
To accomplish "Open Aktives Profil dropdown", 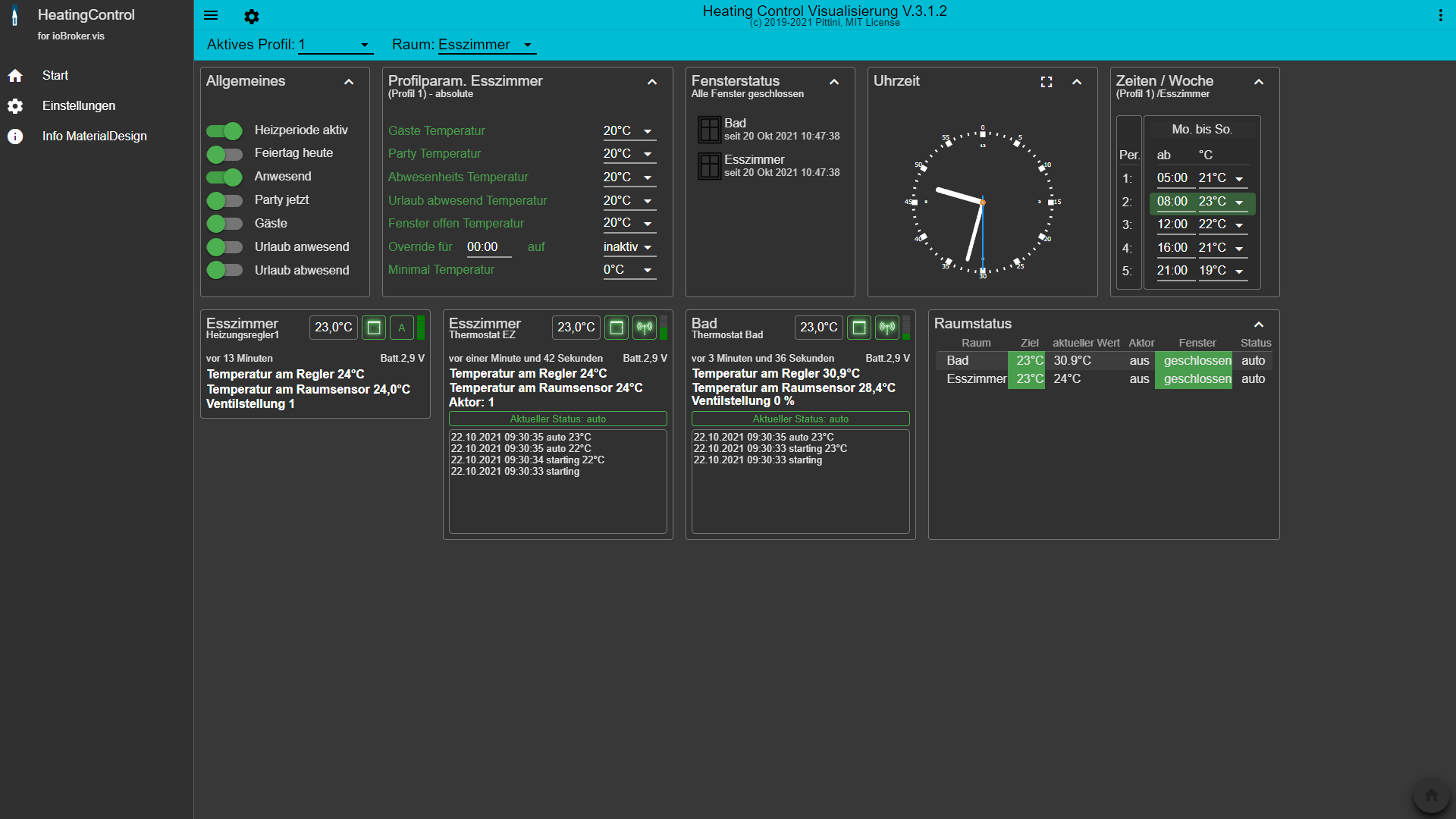I will click(335, 45).
